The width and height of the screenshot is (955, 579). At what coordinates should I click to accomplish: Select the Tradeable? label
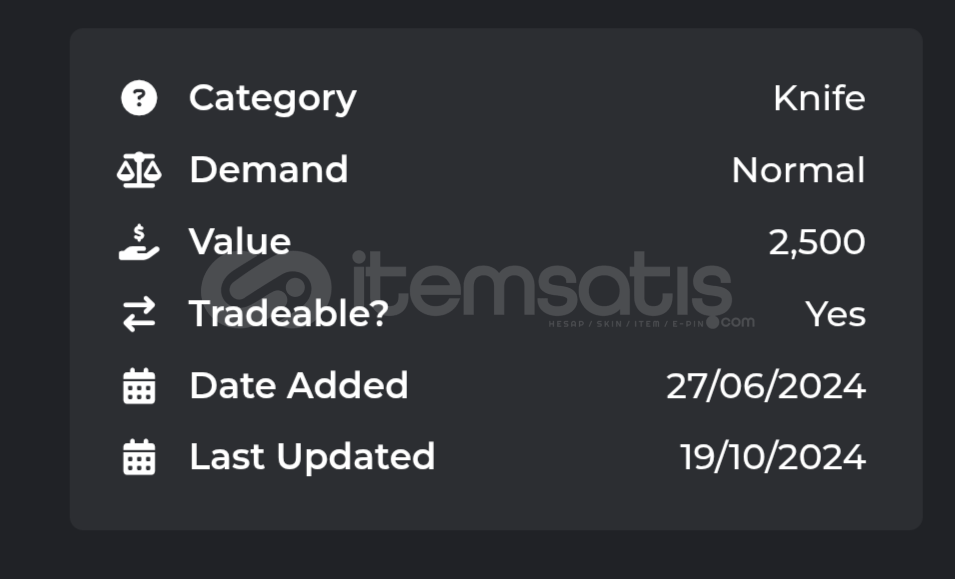[289, 314]
